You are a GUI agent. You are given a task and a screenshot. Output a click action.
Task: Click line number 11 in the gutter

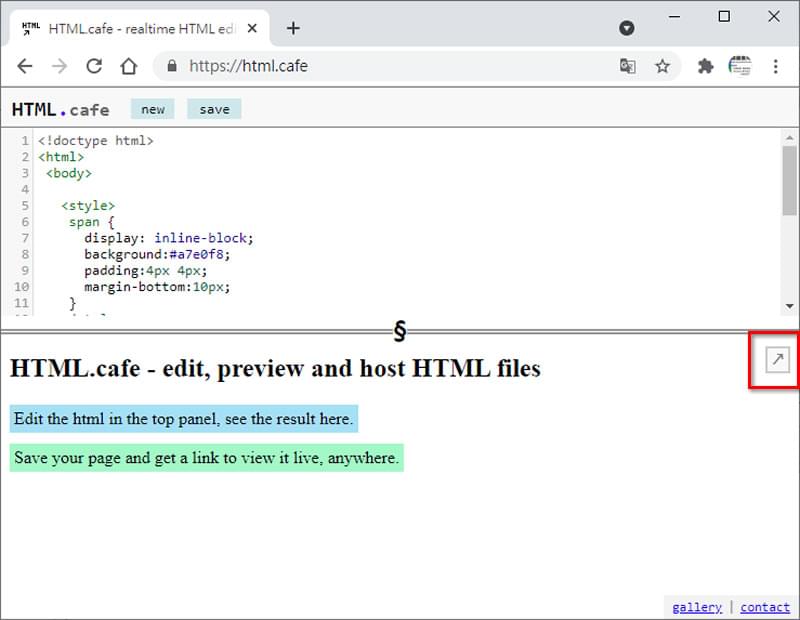(x=21, y=303)
